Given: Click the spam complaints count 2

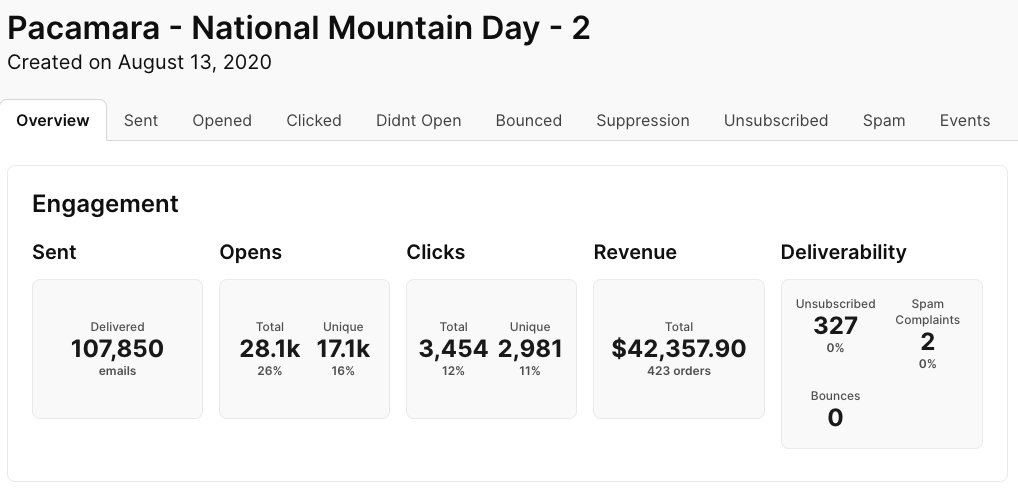Looking at the screenshot, I should (x=927, y=342).
